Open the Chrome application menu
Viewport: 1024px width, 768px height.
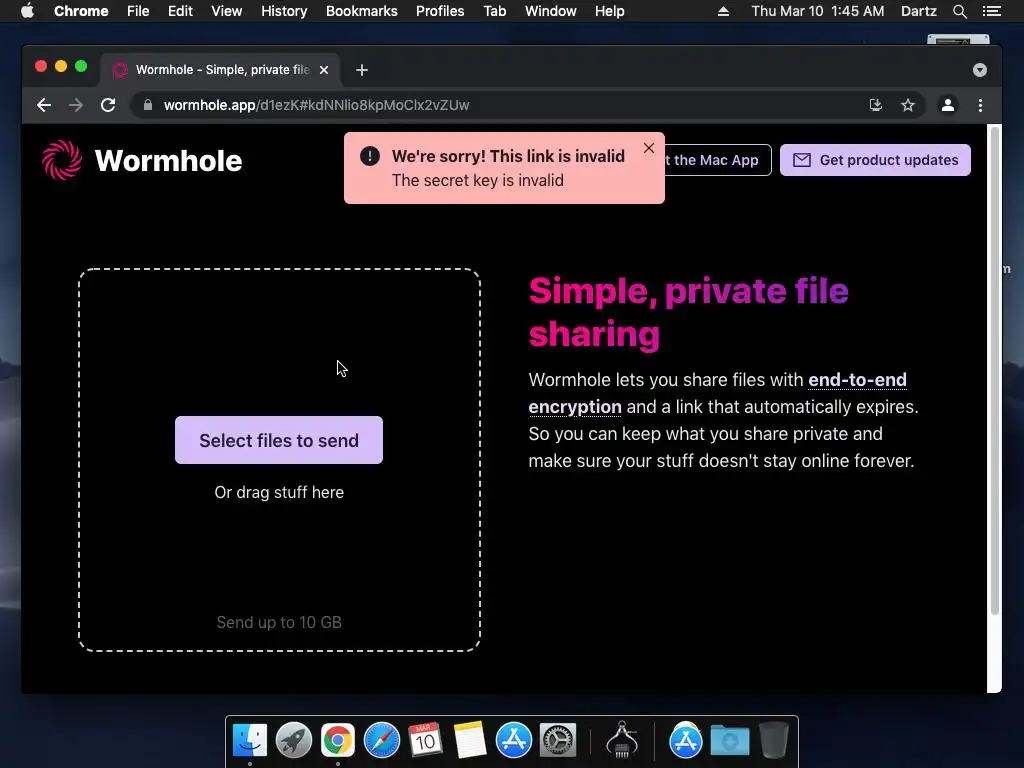[81, 11]
